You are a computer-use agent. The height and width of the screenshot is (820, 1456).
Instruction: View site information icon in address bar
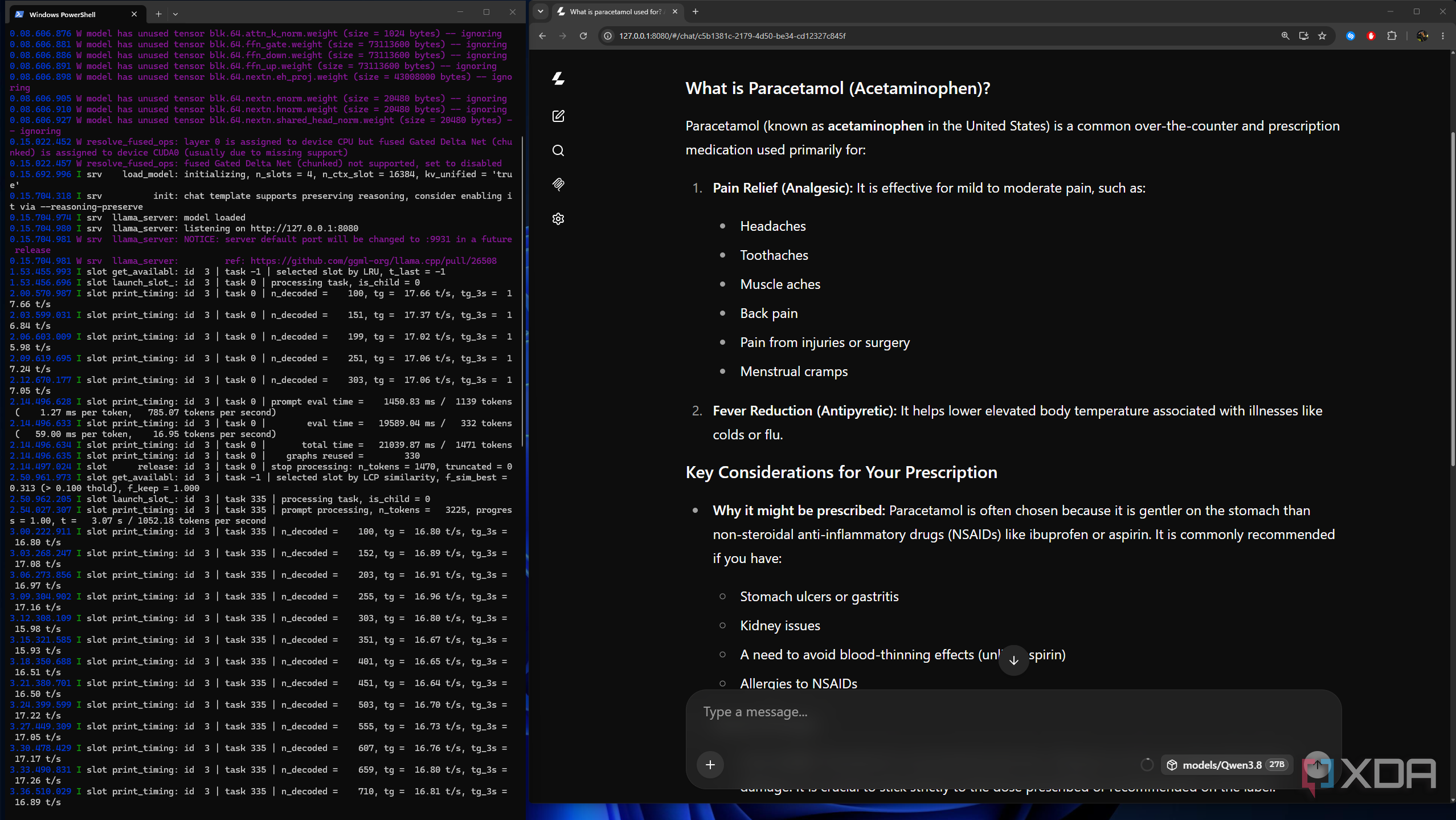click(608, 36)
